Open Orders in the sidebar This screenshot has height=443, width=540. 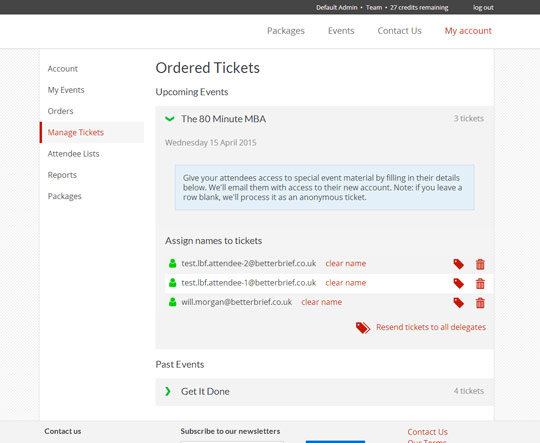click(x=61, y=111)
